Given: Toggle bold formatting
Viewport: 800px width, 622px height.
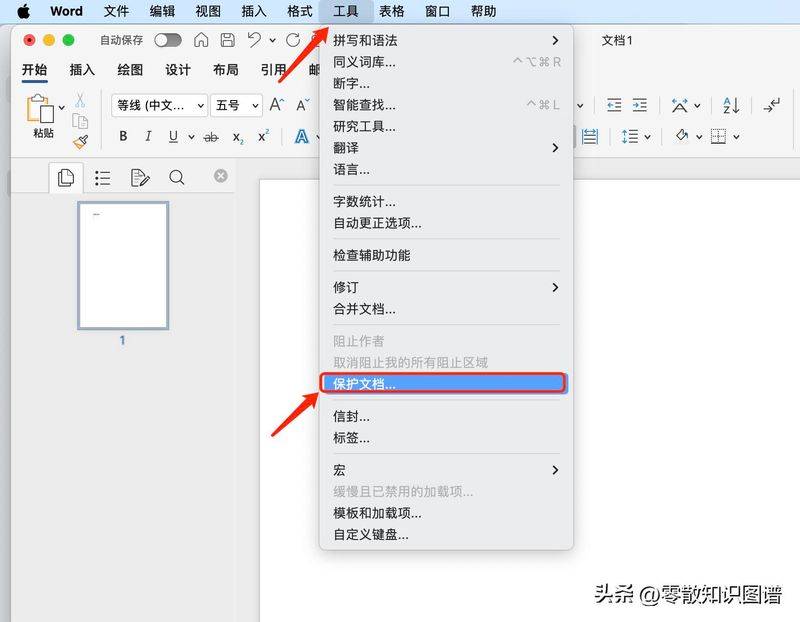Looking at the screenshot, I should 123,136.
